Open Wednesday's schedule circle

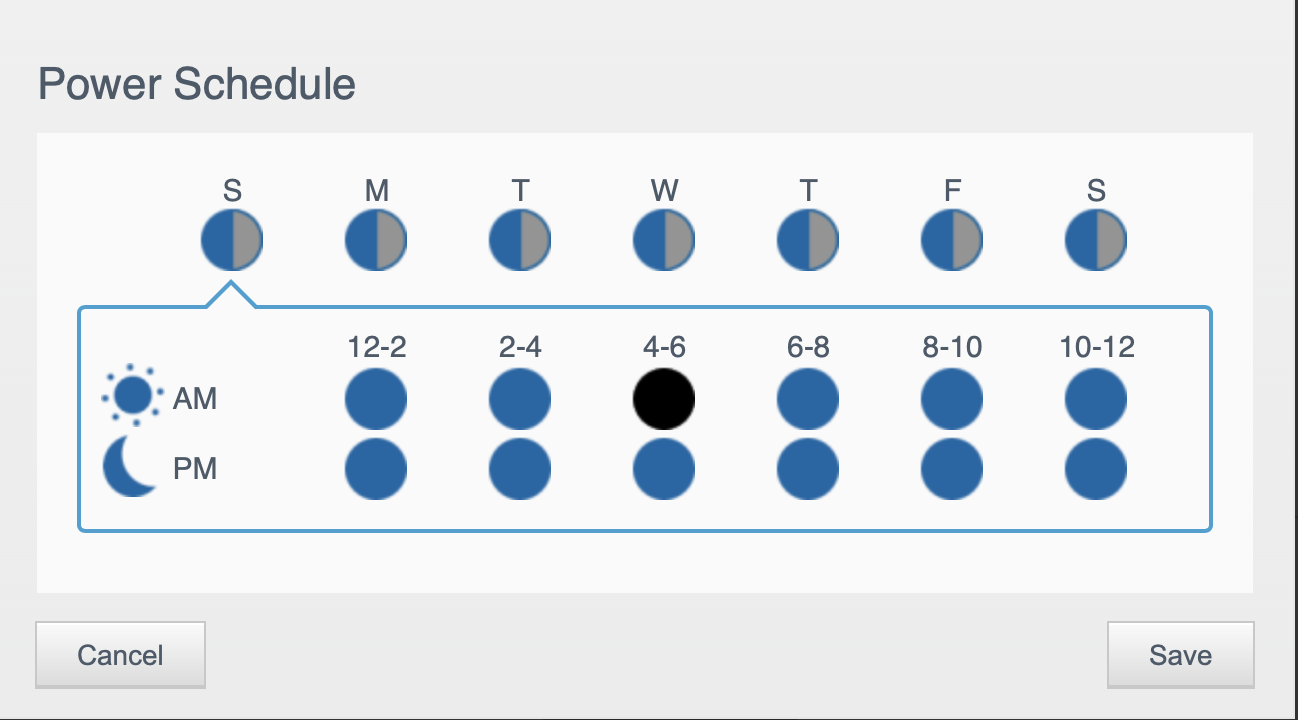click(664, 242)
